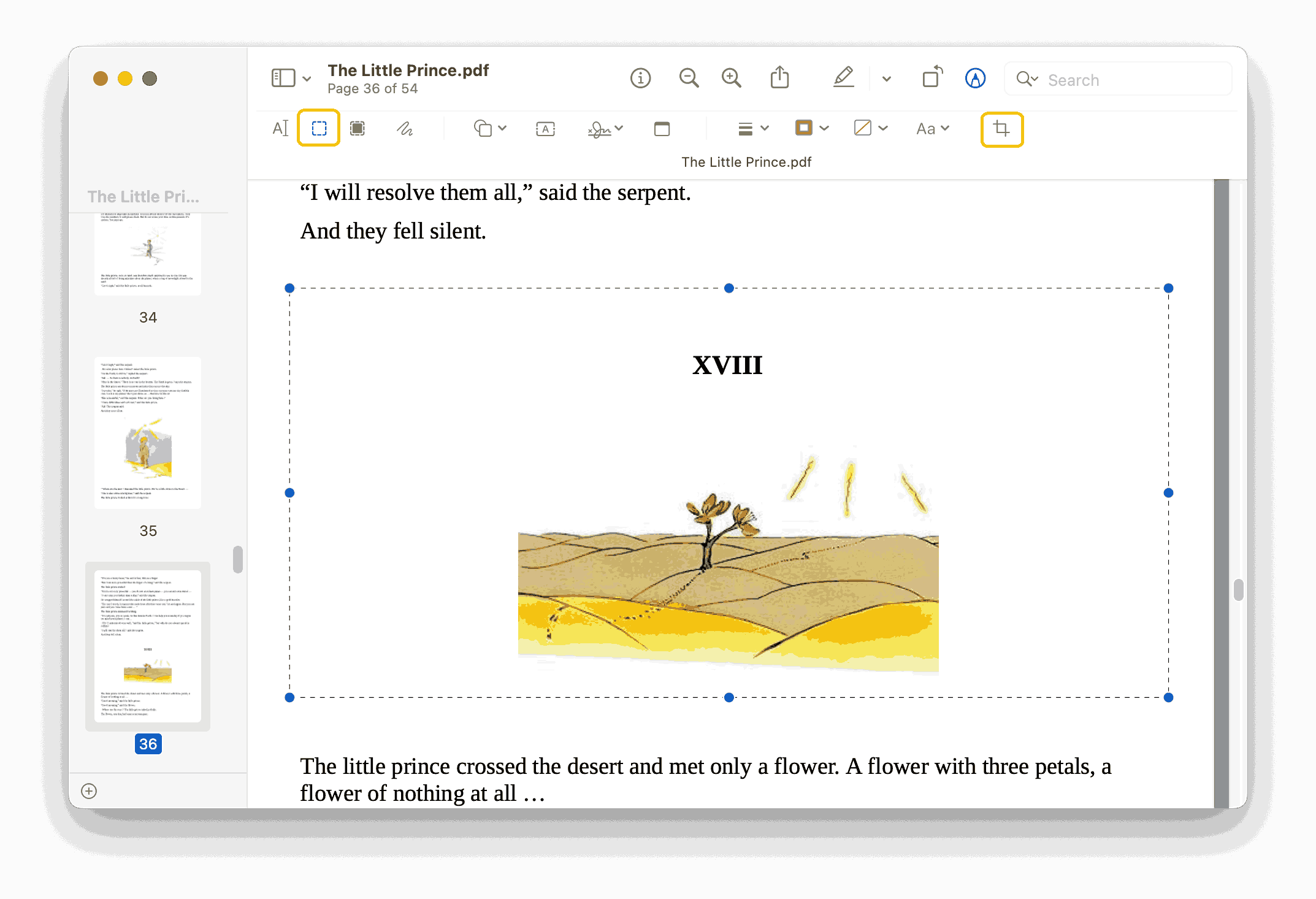Share The Little Prince.pdf
1316x899 pixels.
(779, 78)
